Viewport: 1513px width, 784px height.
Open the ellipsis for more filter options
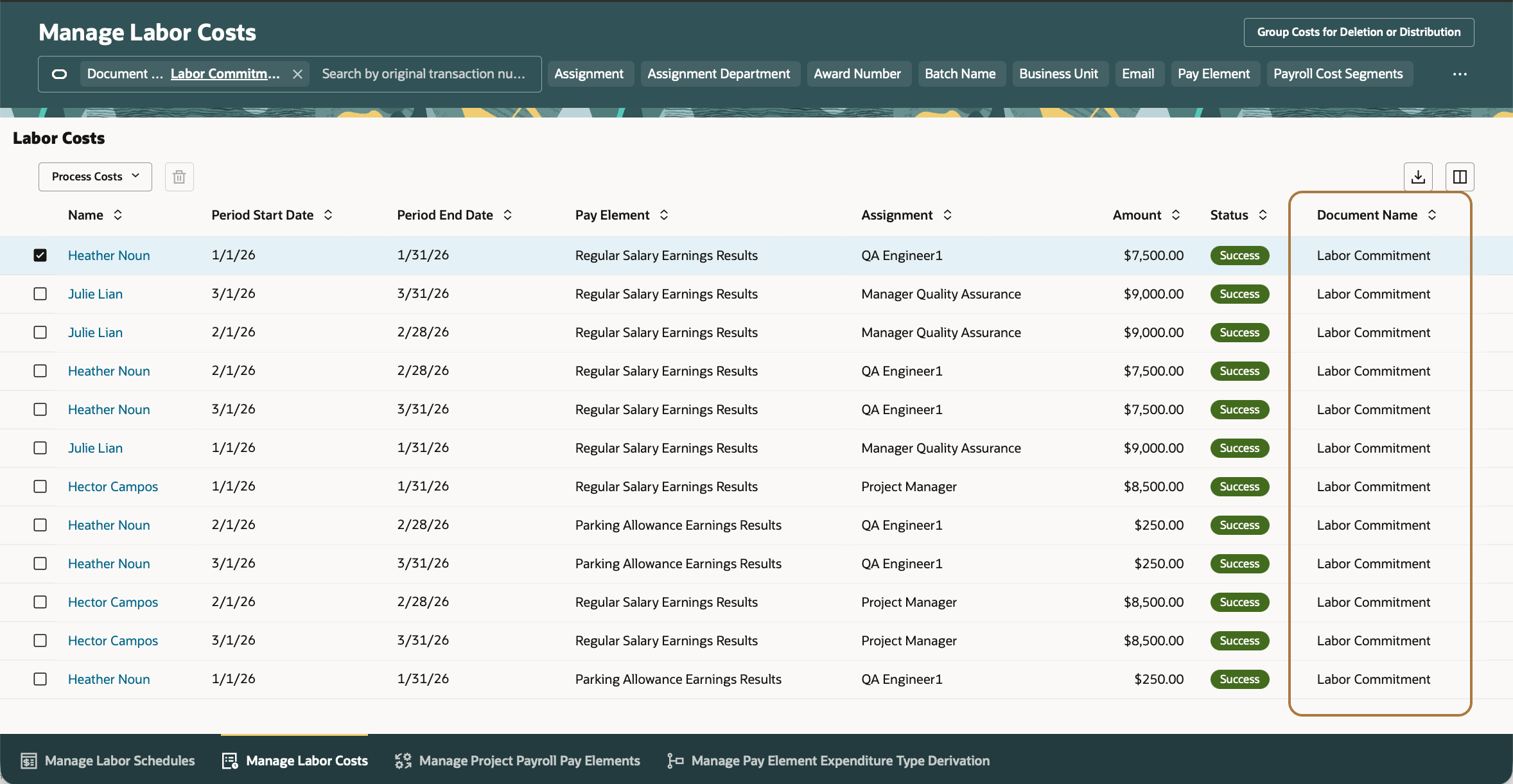[1459, 74]
